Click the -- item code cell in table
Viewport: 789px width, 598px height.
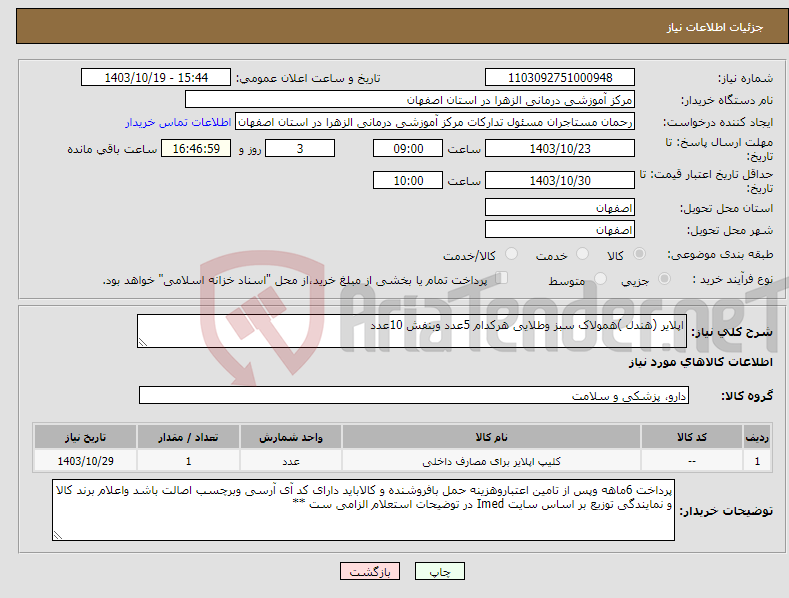coord(691,461)
